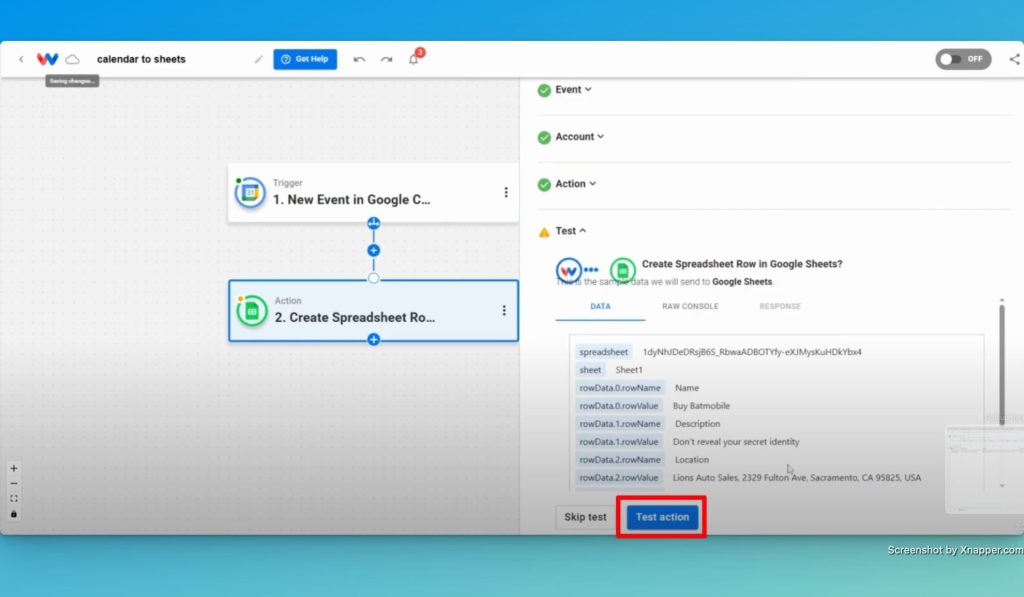Click the Lions Auto Sales address value
This screenshot has height=597, width=1024.
click(x=797, y=477)
